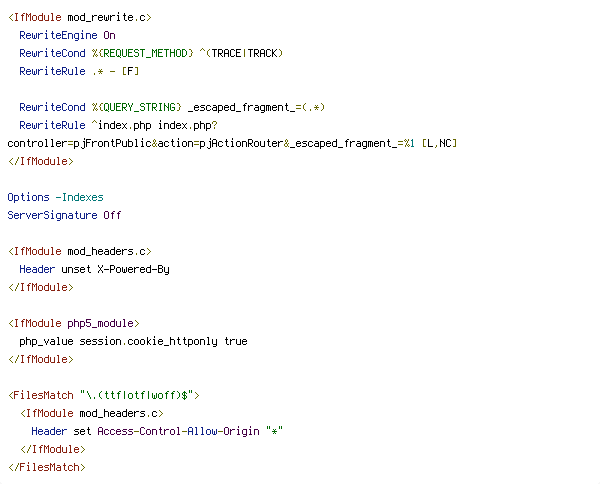
Task: Click the '<IfModule php5_module>' tag
Action: pyautogui.click(x=73, y=323)
